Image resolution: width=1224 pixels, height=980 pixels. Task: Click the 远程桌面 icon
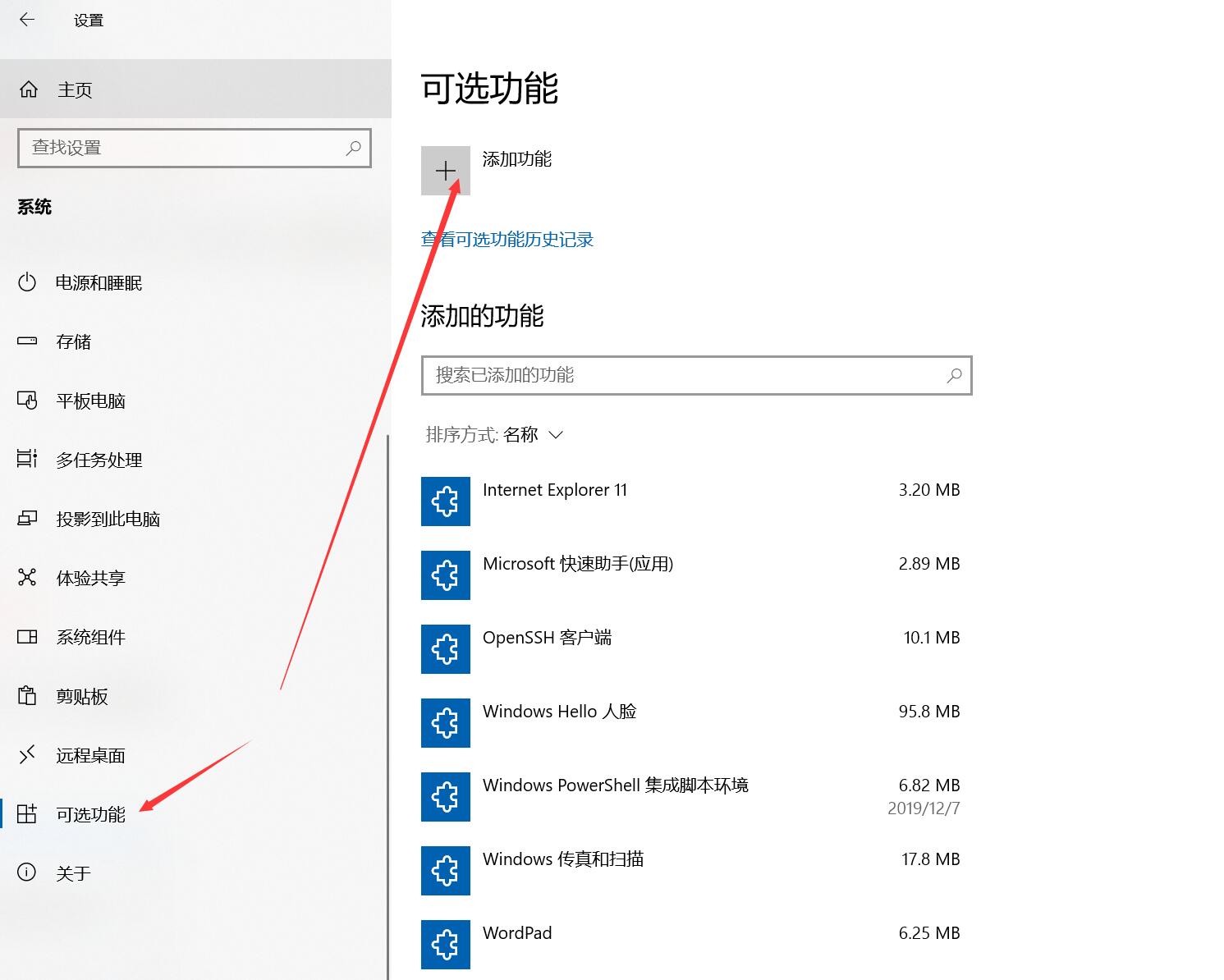point(27,754)
